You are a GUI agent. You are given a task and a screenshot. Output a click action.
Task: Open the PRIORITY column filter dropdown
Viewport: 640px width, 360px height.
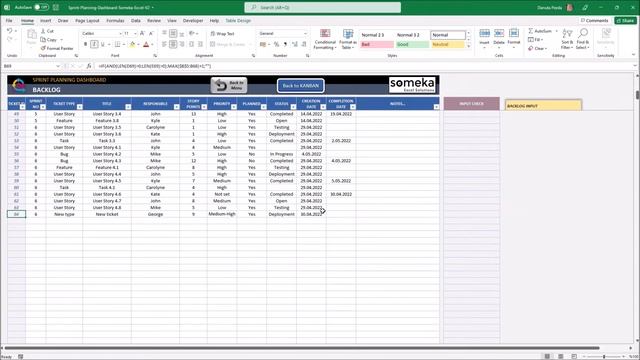[x=233, y=107]
